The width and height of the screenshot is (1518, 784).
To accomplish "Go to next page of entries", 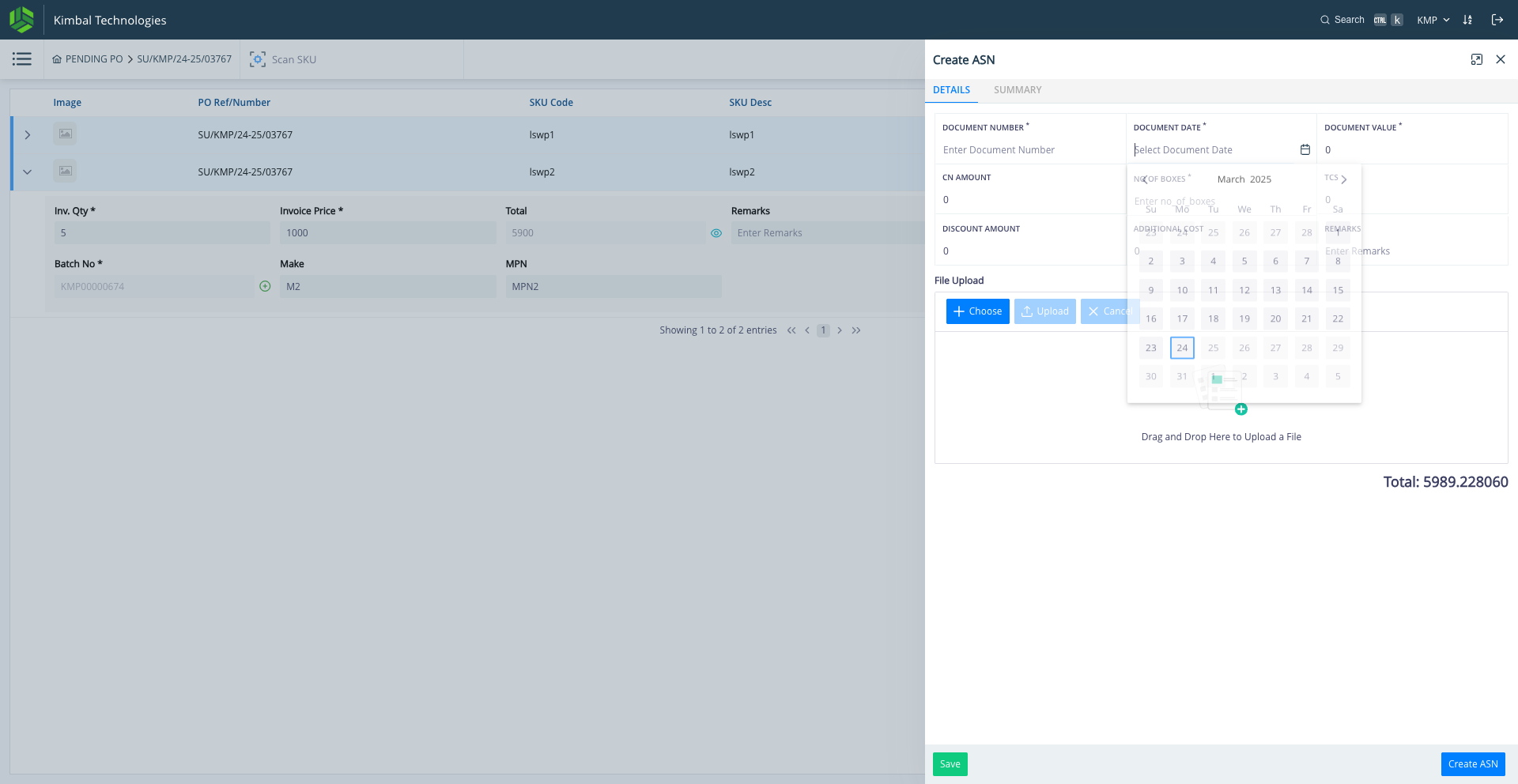I will point(840,330).
